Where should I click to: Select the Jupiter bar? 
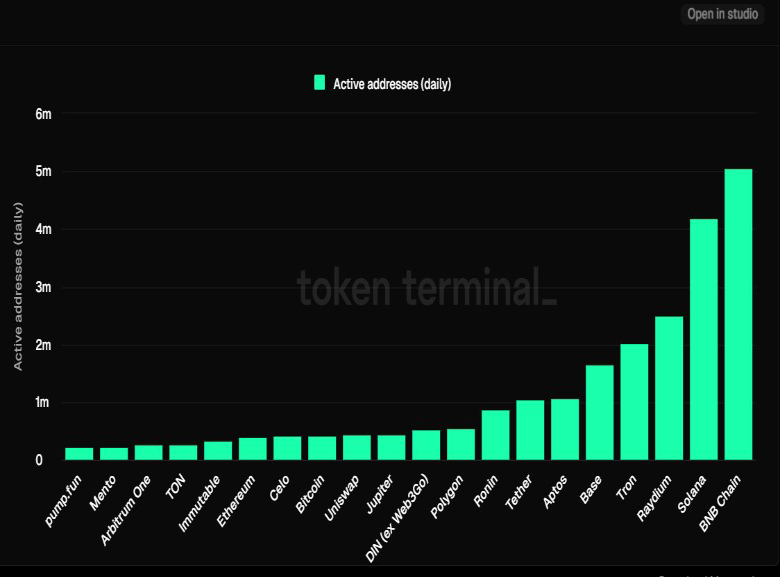(x=392, y=447)
